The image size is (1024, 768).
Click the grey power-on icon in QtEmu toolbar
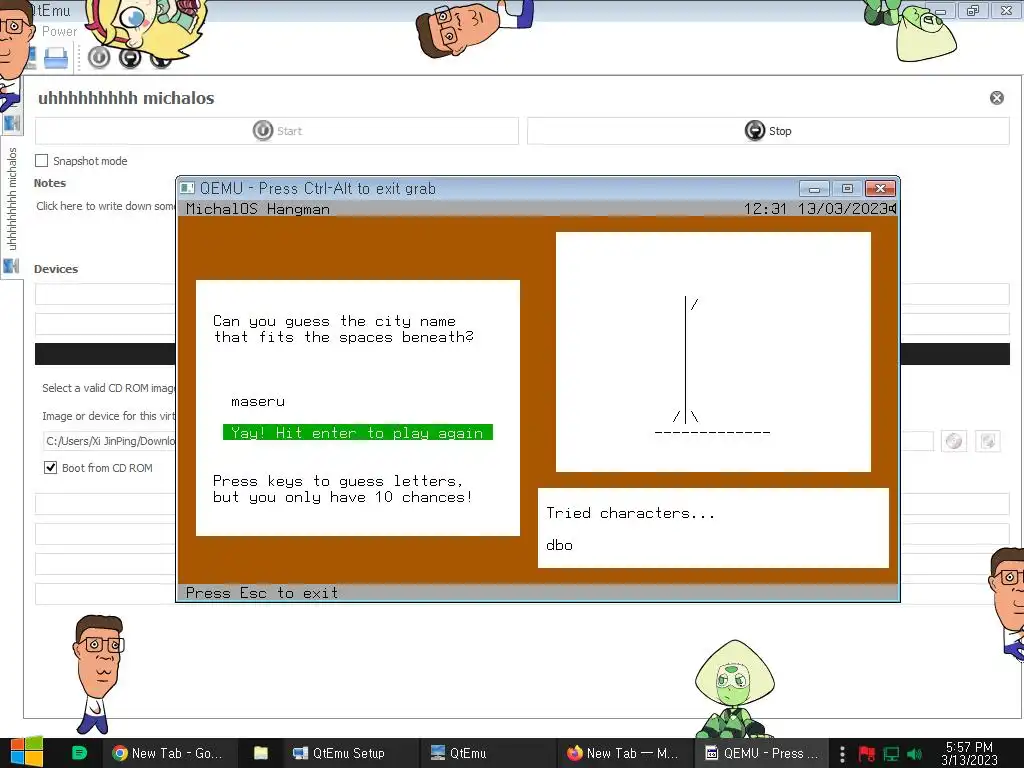[99, 57]
